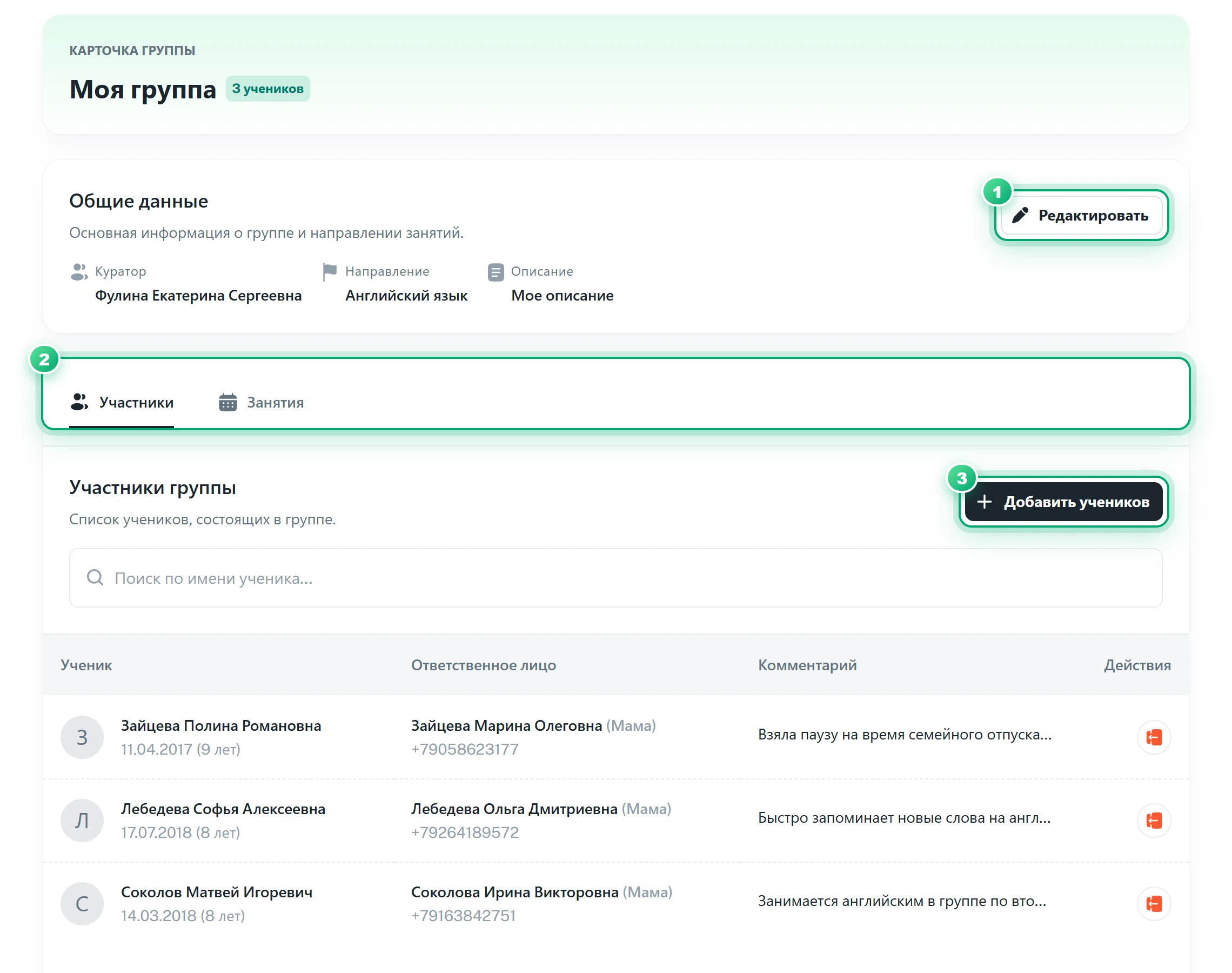Click the Ученик column header
This screenshot has height=973, width=1232.
86,665
